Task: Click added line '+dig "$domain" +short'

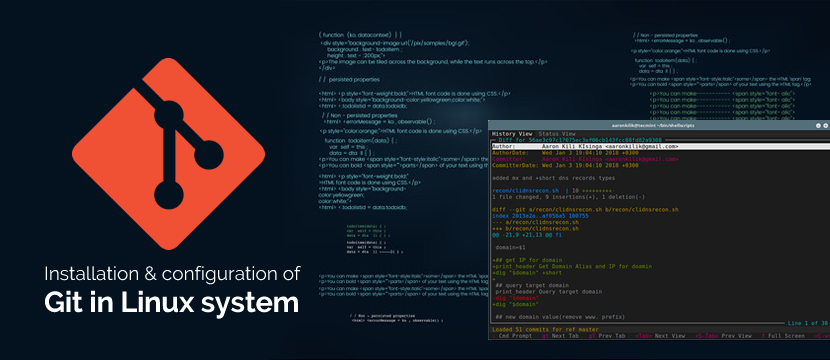Action: tap(527, 273)
